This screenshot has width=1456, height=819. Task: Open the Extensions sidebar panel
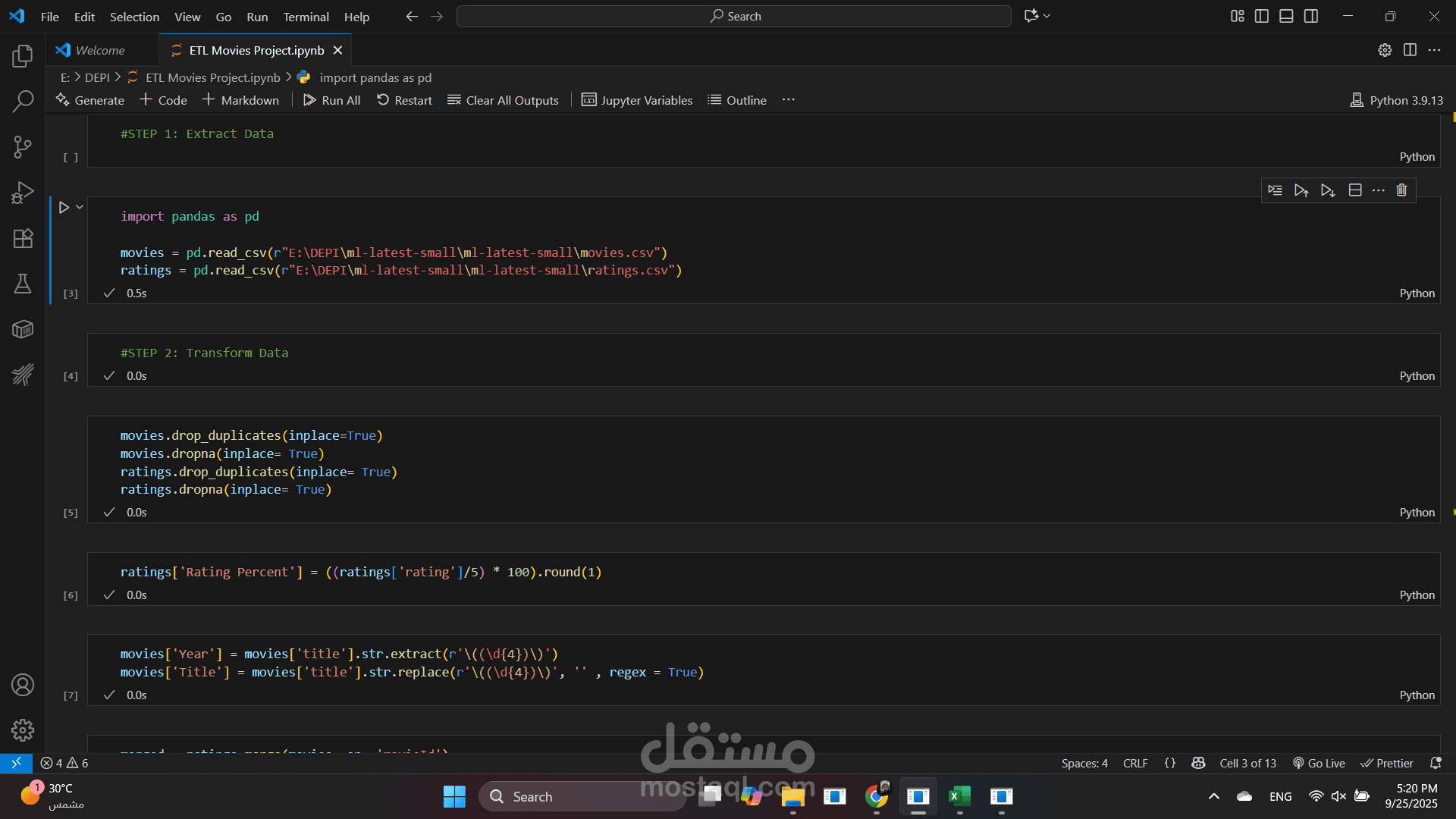[x=23, y=238]
